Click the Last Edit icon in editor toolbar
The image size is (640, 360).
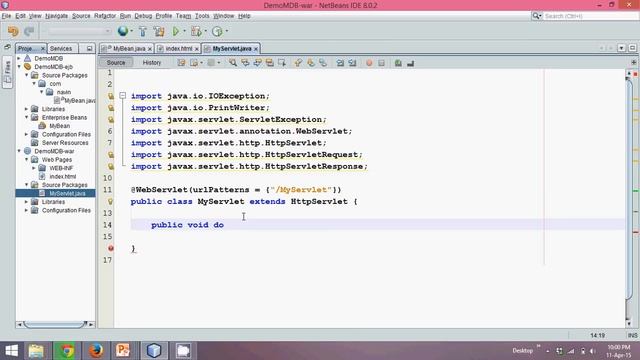[x=181, y=63]
